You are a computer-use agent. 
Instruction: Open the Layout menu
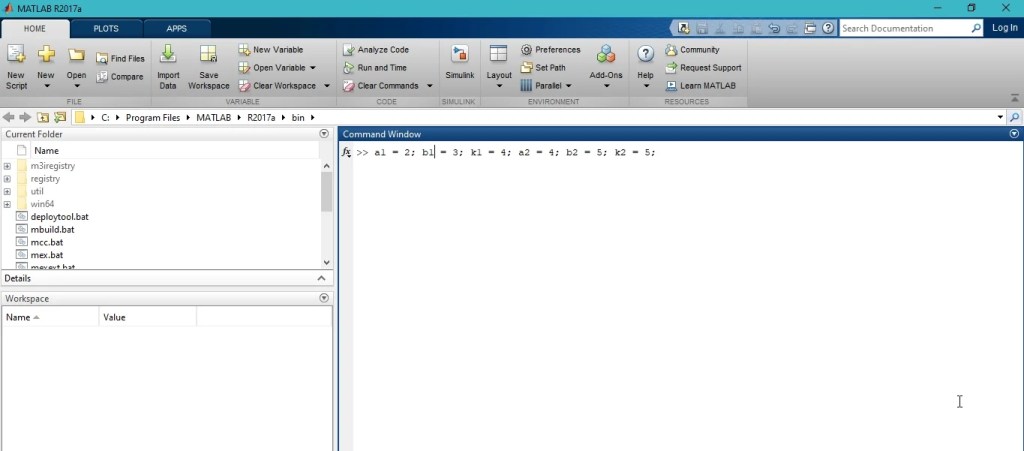(499, 67)
